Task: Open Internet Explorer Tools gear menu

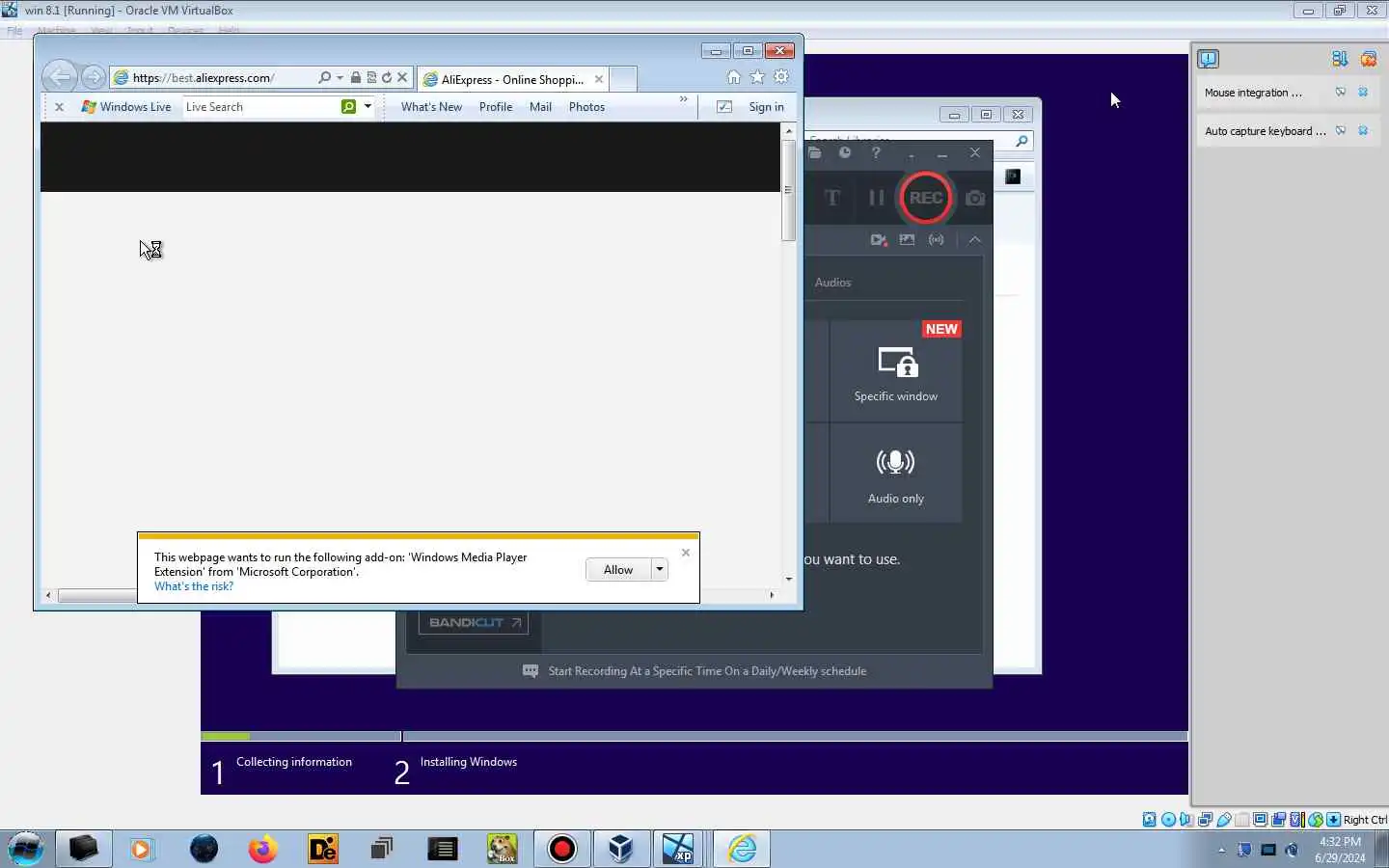Action: point(781,77)
